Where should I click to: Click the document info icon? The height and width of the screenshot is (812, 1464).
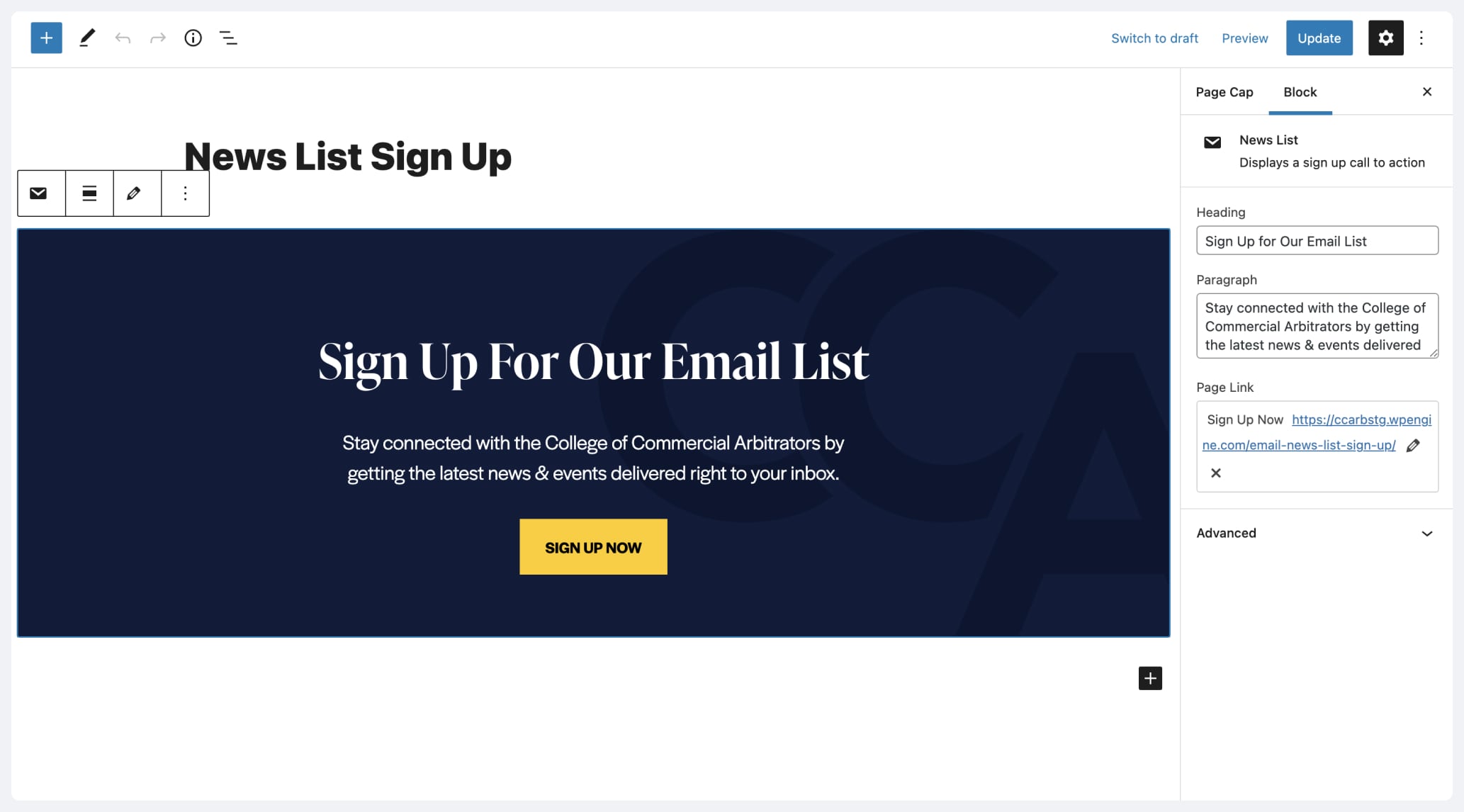pos(192,37)
